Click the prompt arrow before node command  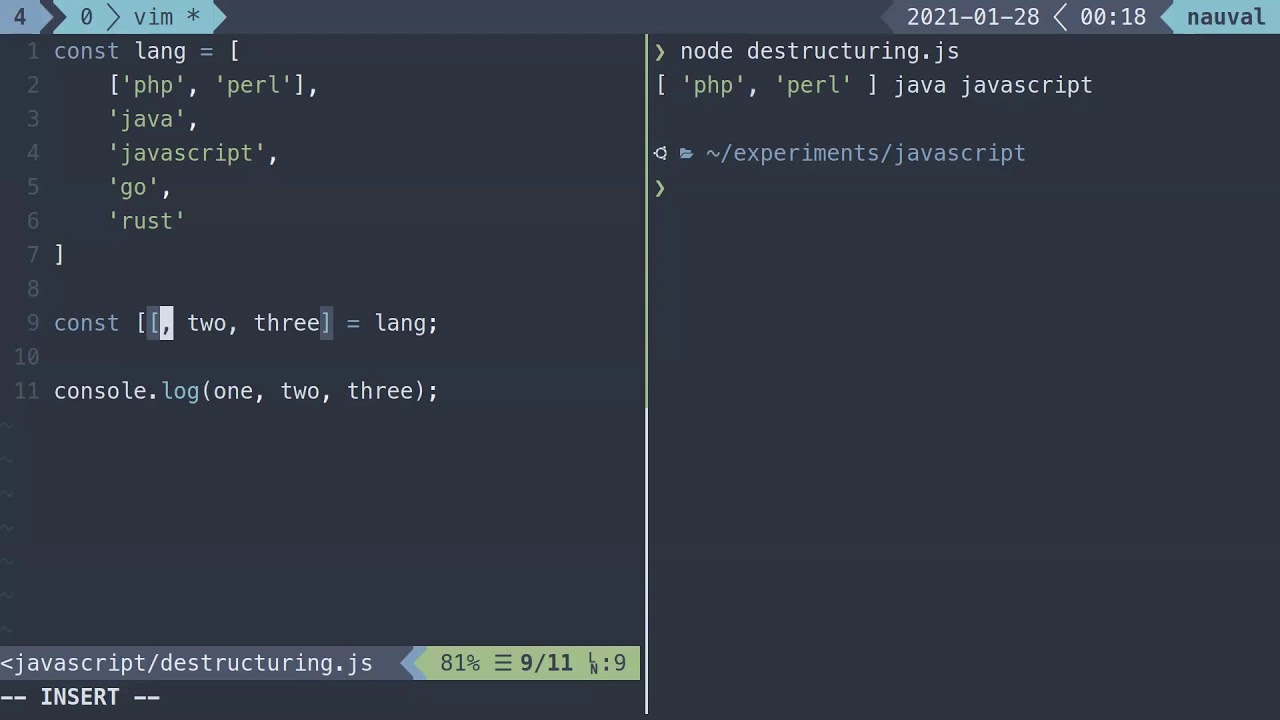[x=660, y=51]
